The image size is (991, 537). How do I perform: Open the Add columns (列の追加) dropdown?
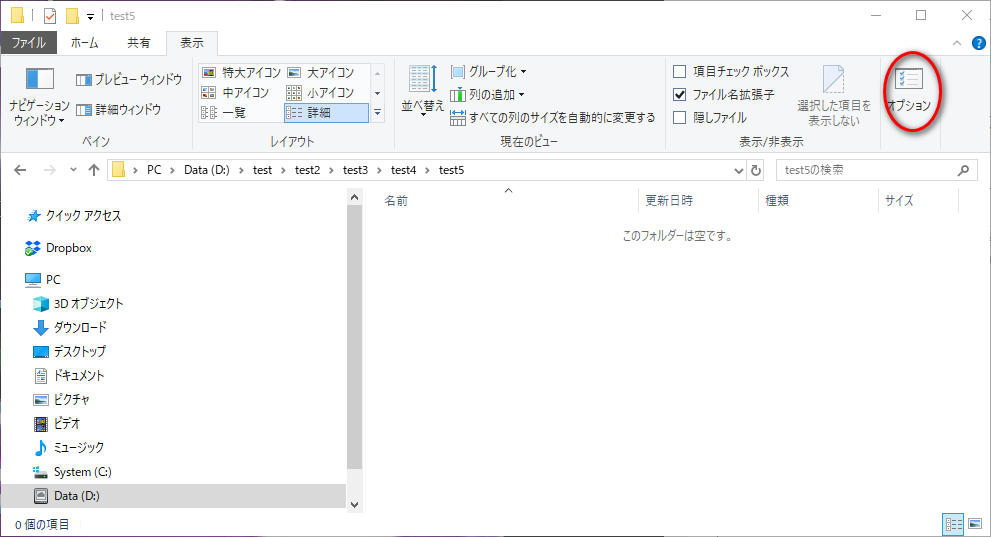[487, 95]
